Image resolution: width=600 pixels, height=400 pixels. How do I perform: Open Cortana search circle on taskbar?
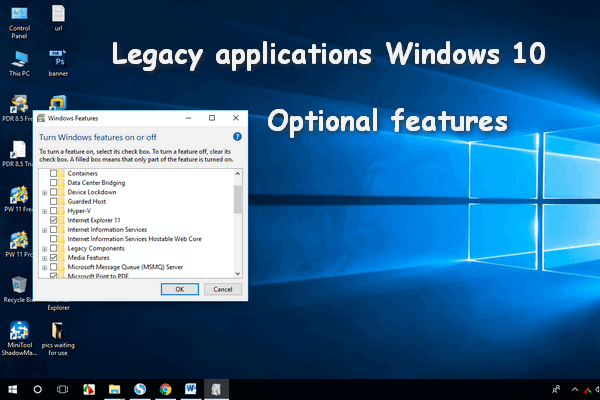(38, 389)
